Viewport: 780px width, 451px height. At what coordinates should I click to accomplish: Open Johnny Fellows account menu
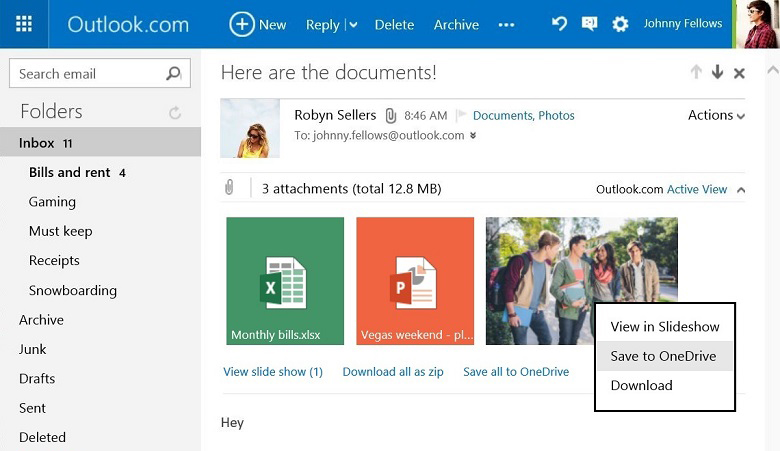click(682, 23)
